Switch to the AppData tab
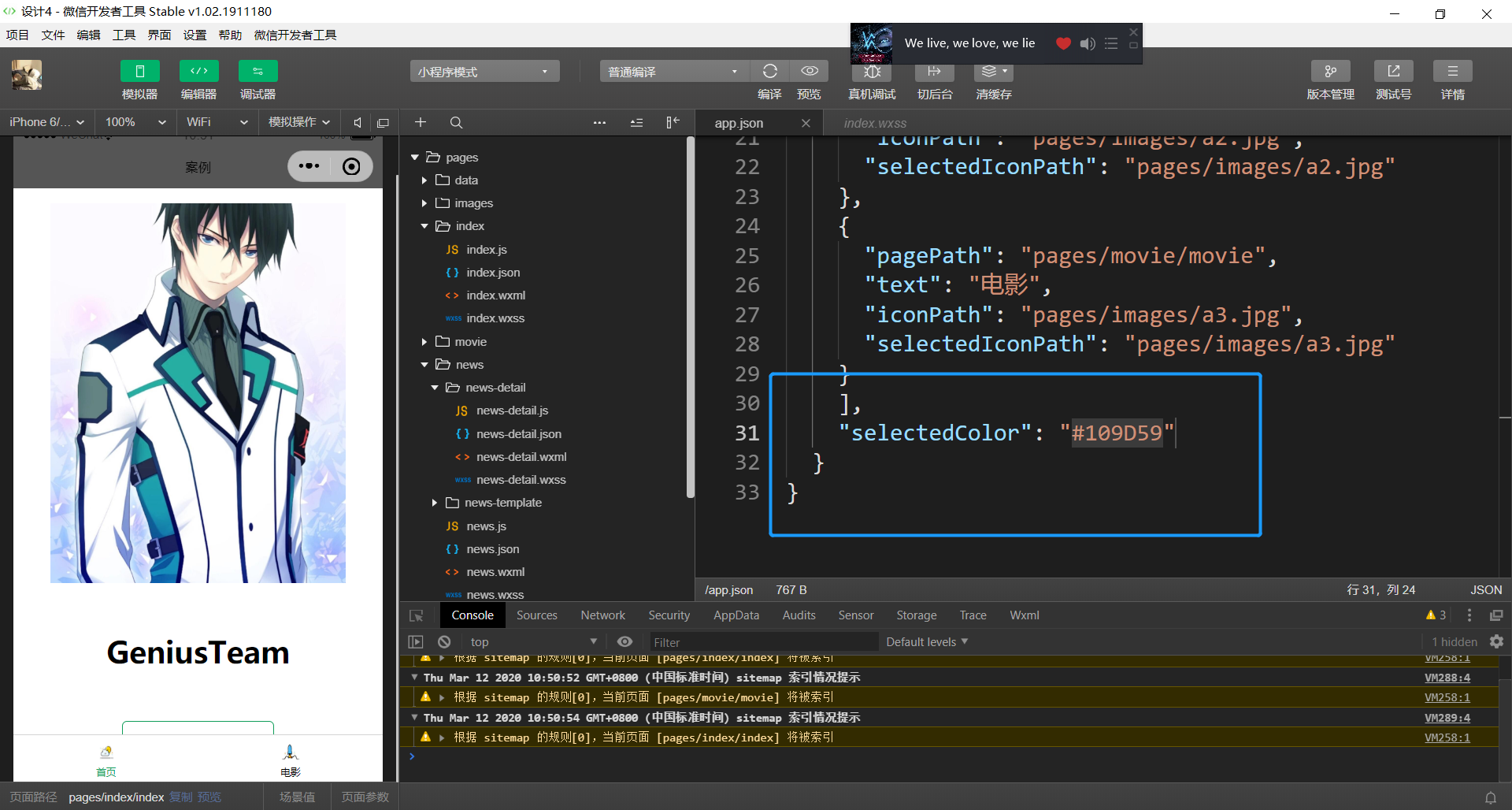 (x=736, y=615)
